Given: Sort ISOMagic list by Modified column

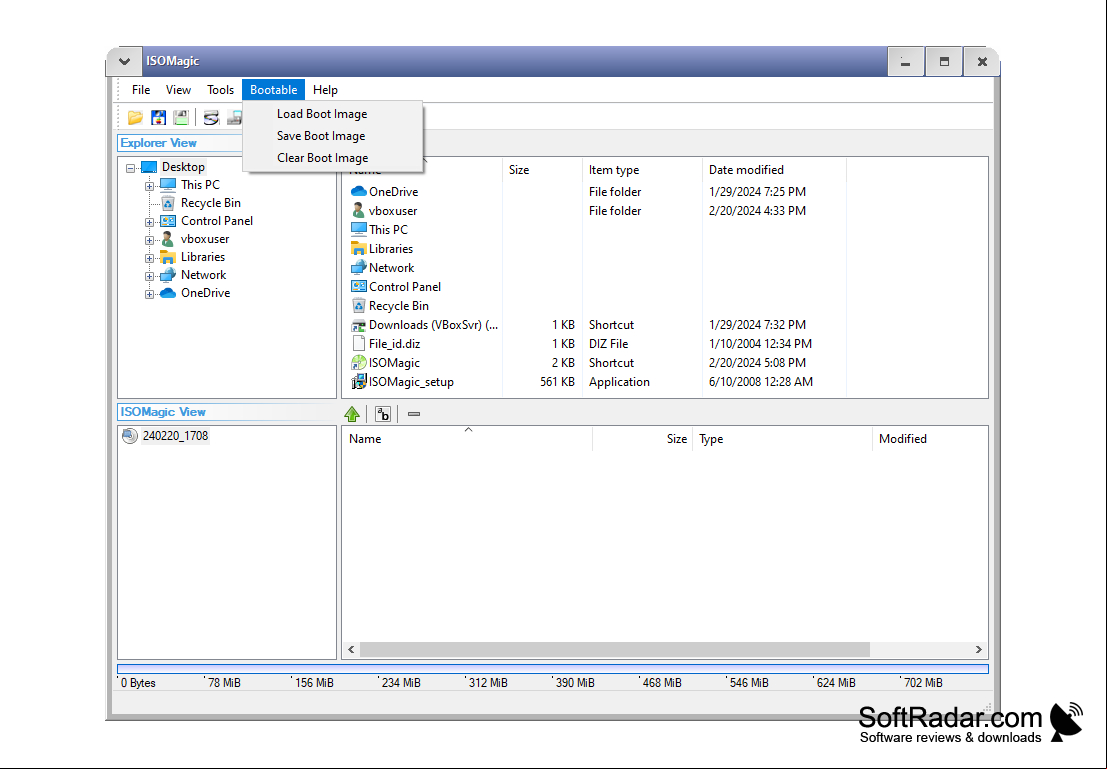Looking at the screenshot, I should [x=930, y=439].
